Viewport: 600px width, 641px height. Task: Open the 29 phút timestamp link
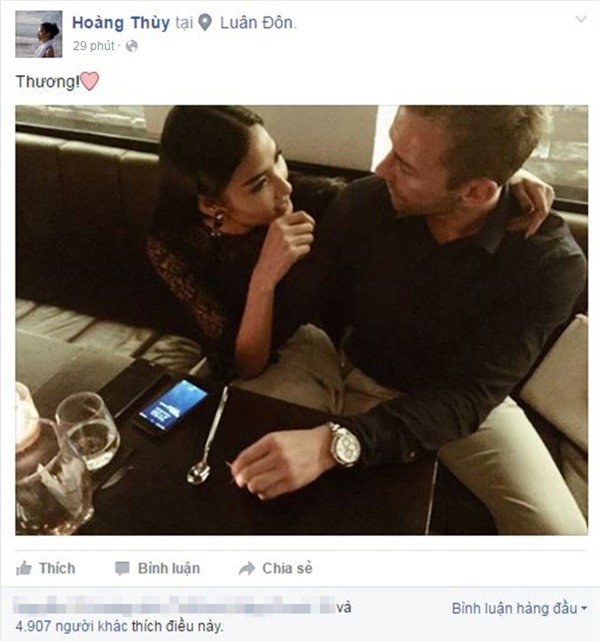click(x=94, y=46)
